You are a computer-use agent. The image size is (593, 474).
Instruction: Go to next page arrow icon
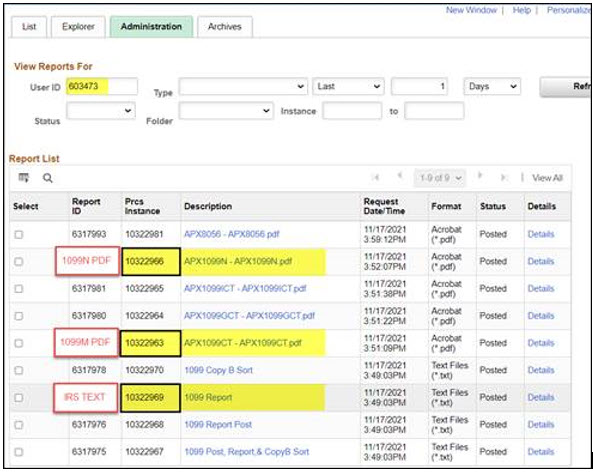tap(480, 175)
